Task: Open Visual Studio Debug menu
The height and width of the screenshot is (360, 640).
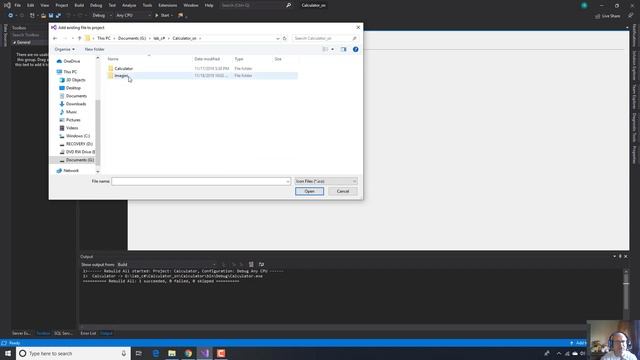Action: [96, 5]
